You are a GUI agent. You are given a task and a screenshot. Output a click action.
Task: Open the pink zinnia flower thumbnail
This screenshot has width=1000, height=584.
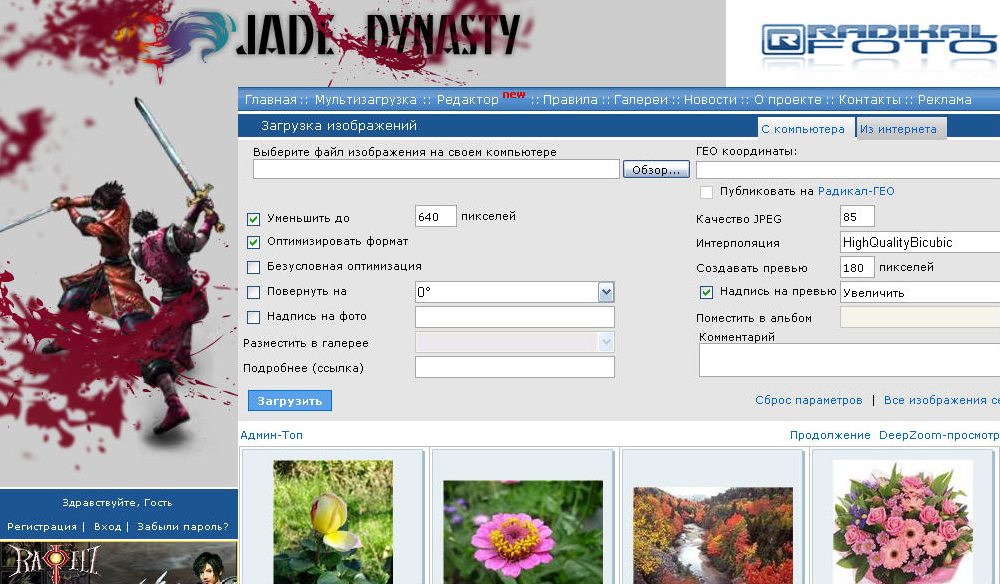click(523, 532)
